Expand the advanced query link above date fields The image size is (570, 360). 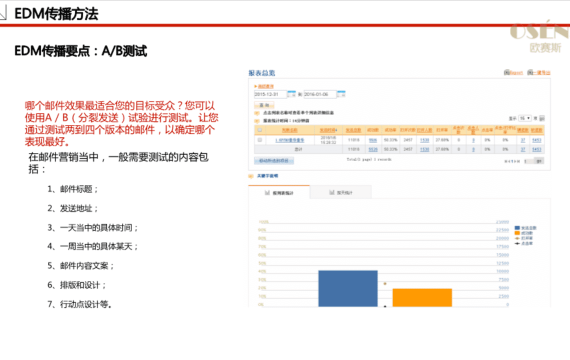point(265,86)
